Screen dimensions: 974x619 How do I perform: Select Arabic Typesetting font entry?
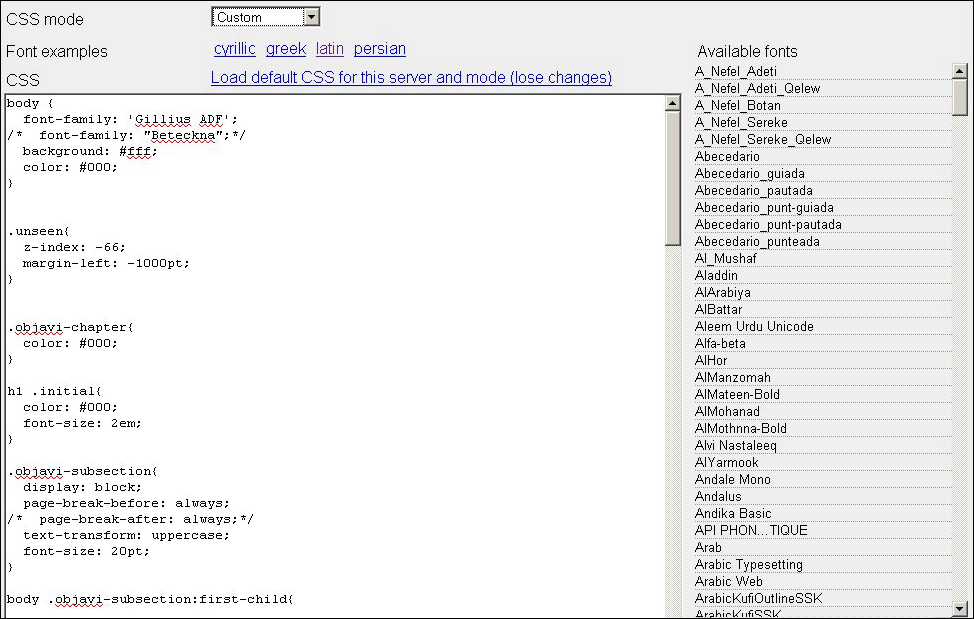tap(748, 564)
